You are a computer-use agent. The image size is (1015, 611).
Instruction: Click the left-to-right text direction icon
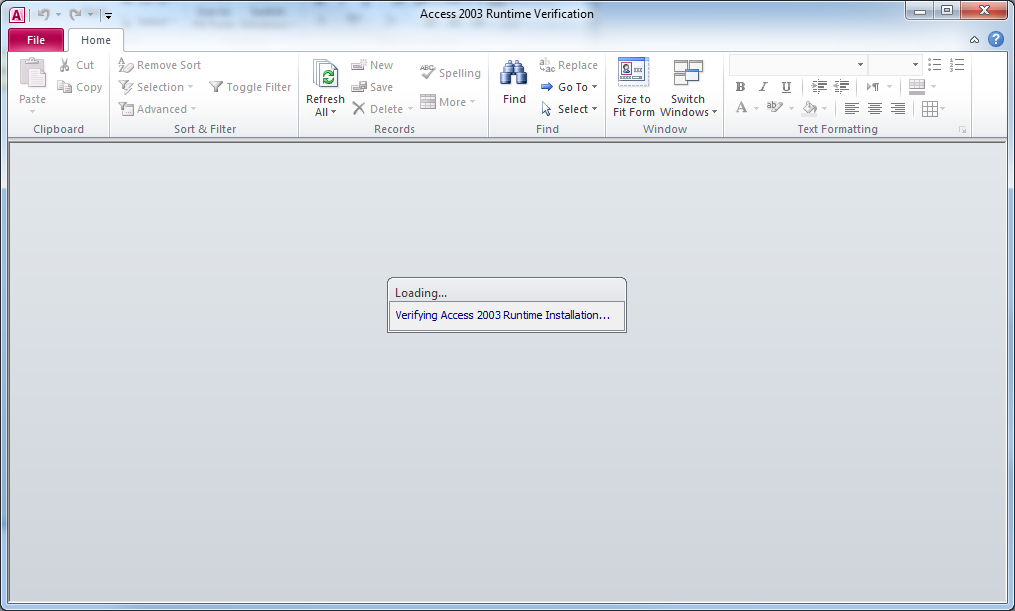tap(873, 87)
